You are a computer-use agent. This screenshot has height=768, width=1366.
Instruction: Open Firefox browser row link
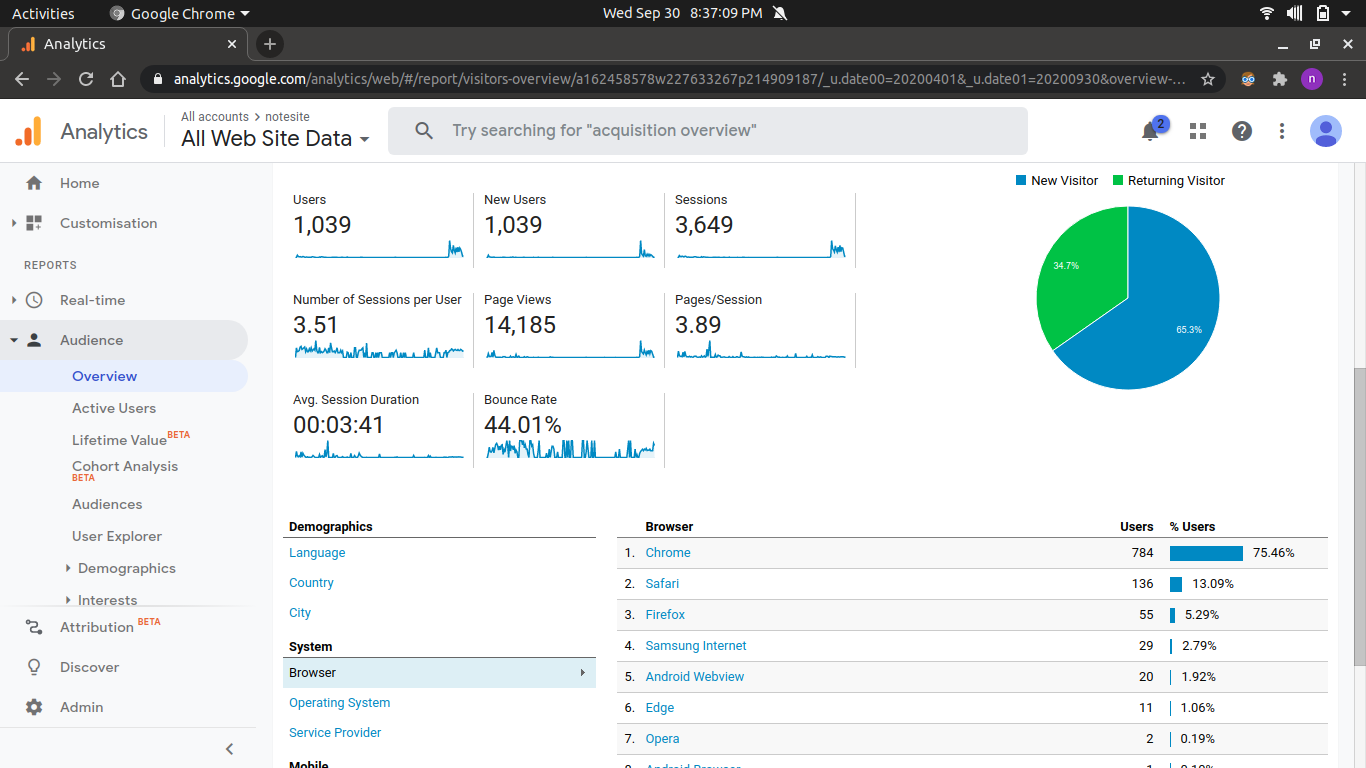point(665,615)
